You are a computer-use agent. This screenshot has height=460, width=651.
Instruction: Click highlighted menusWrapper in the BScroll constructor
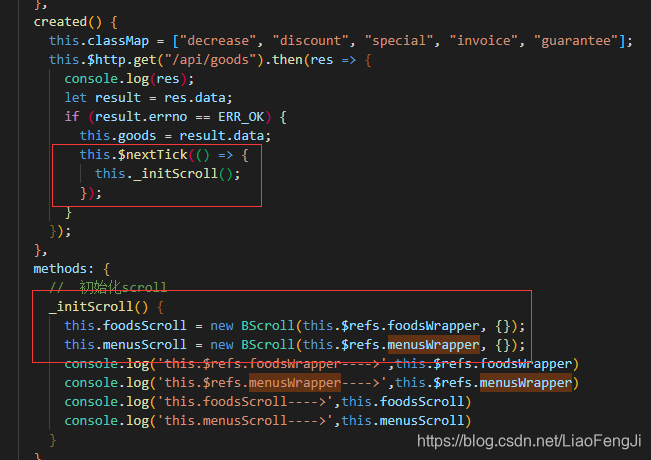pos(433,345)
